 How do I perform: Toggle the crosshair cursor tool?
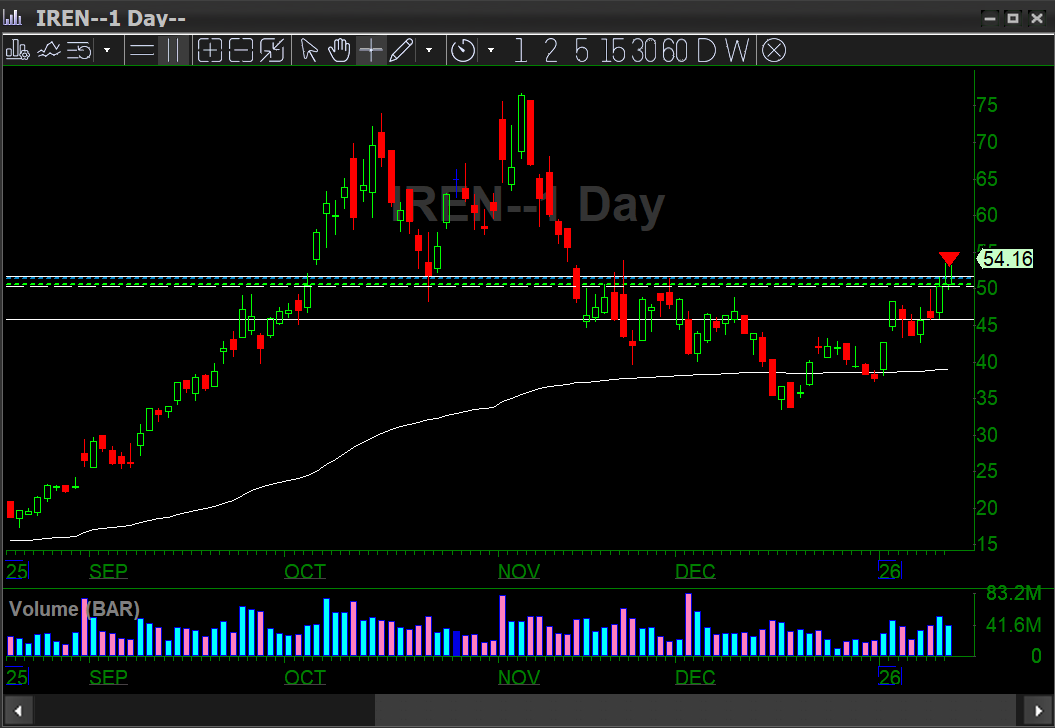pyautogui.click(x=371, y=50)
